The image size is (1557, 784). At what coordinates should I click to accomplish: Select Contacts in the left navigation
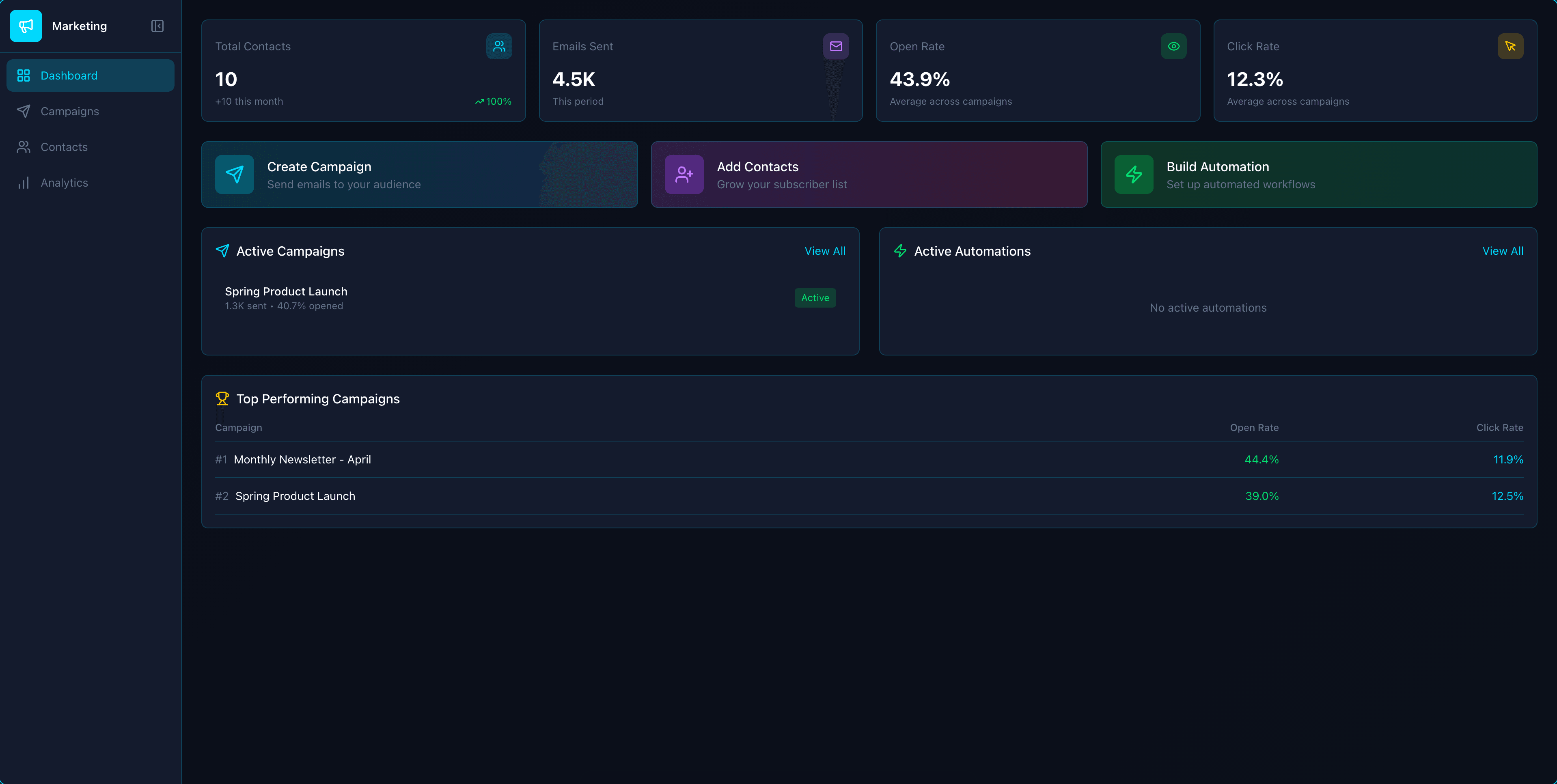pyautogui.click(x=63, y=147)
